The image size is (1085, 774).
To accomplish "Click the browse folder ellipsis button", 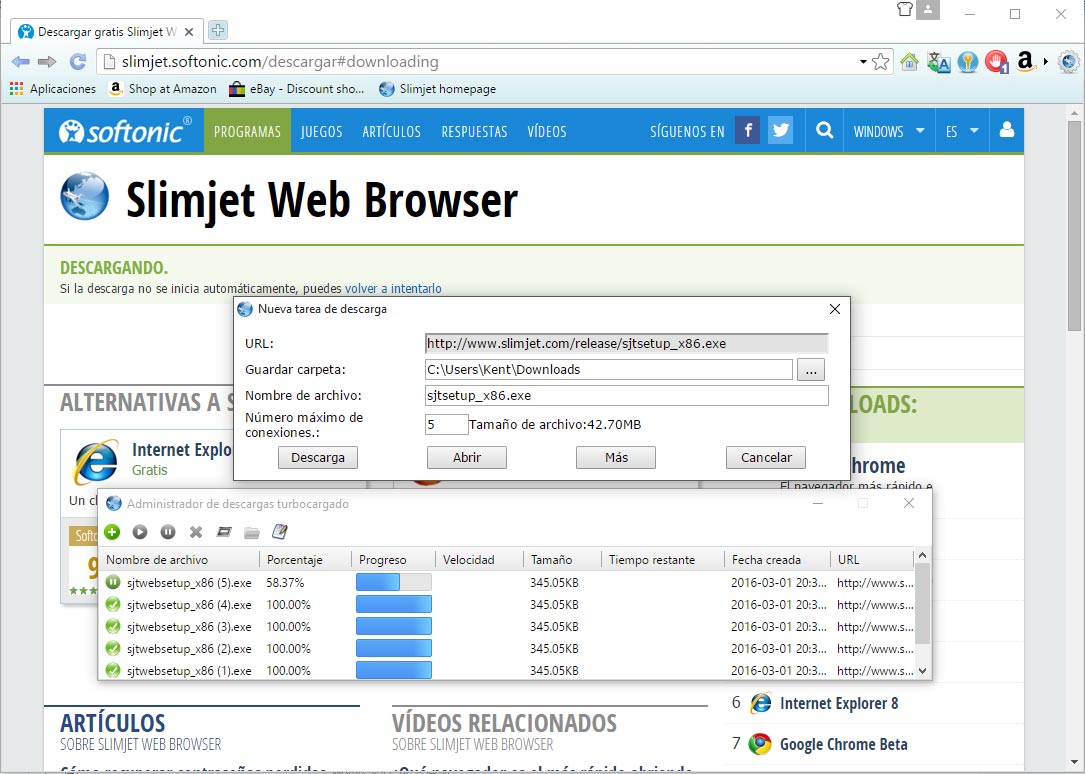I will pos(811,370).
